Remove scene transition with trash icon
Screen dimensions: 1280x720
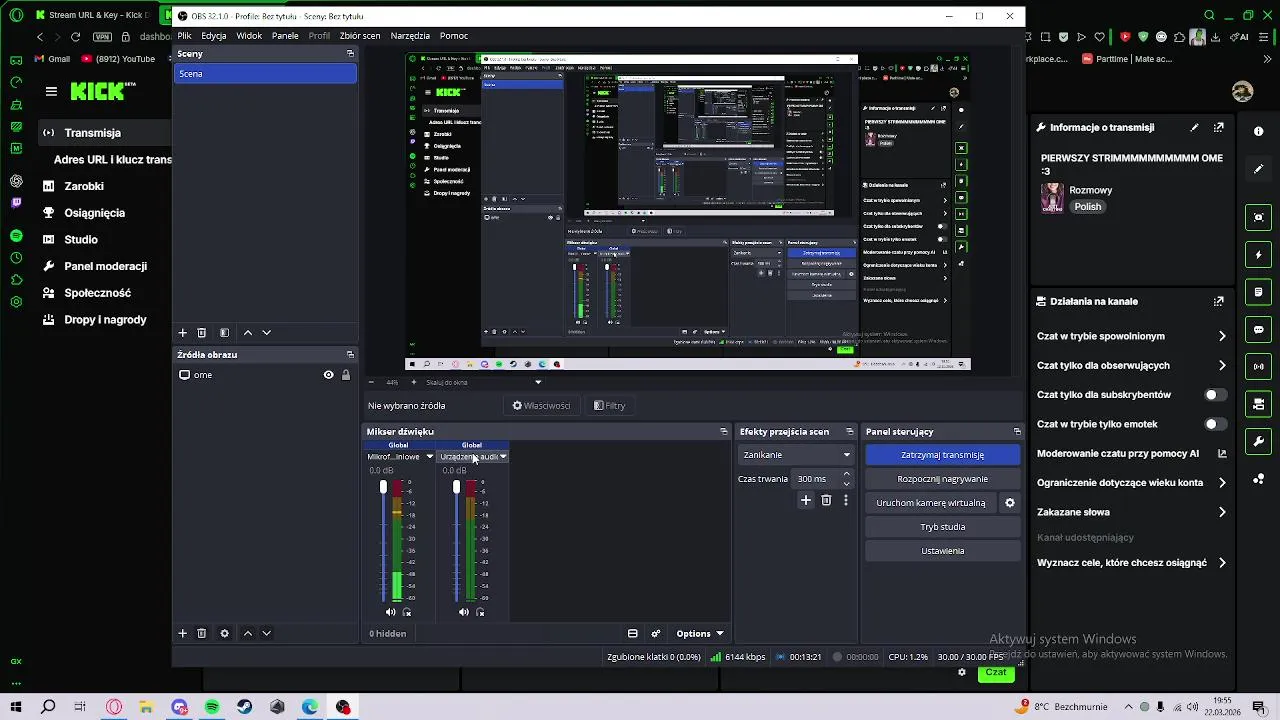[826, 500]
